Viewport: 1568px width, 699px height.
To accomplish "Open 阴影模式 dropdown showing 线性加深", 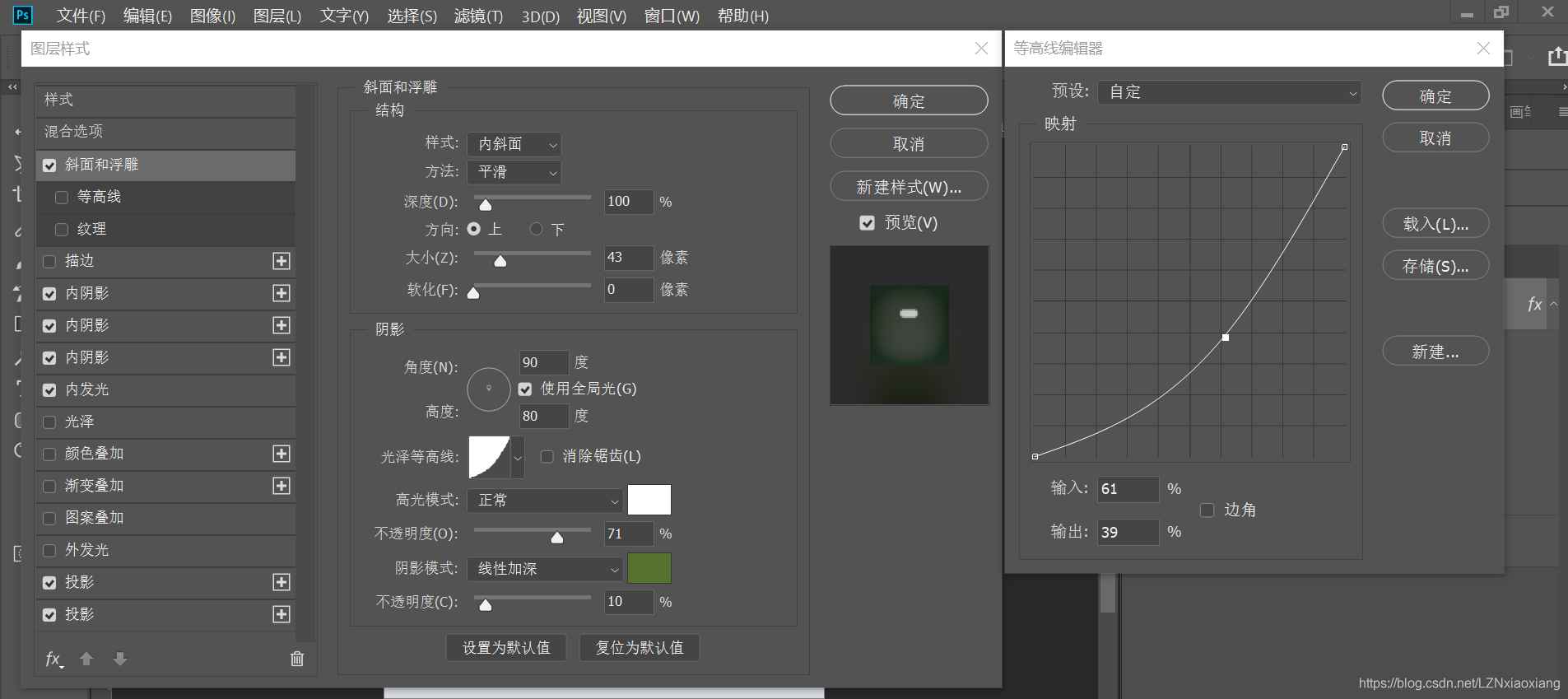I will [545, 569].
